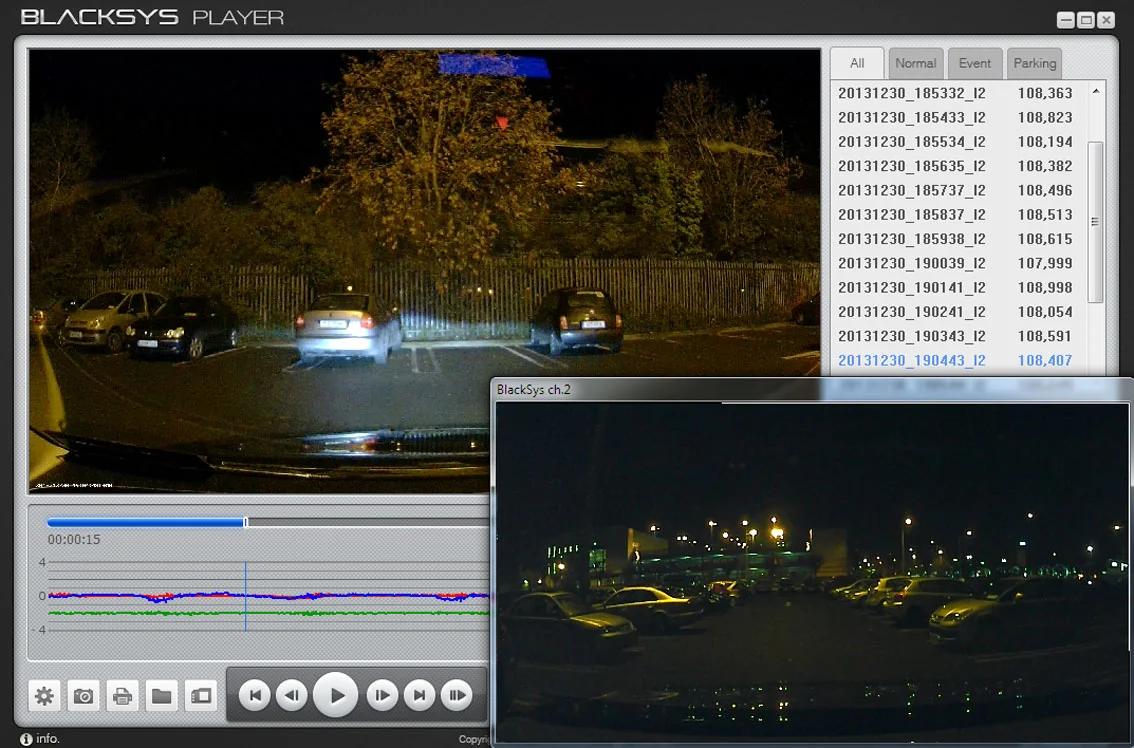Print the frame with the printer icon
Screen dimensions: 1134x748
(x=122, y=696)
